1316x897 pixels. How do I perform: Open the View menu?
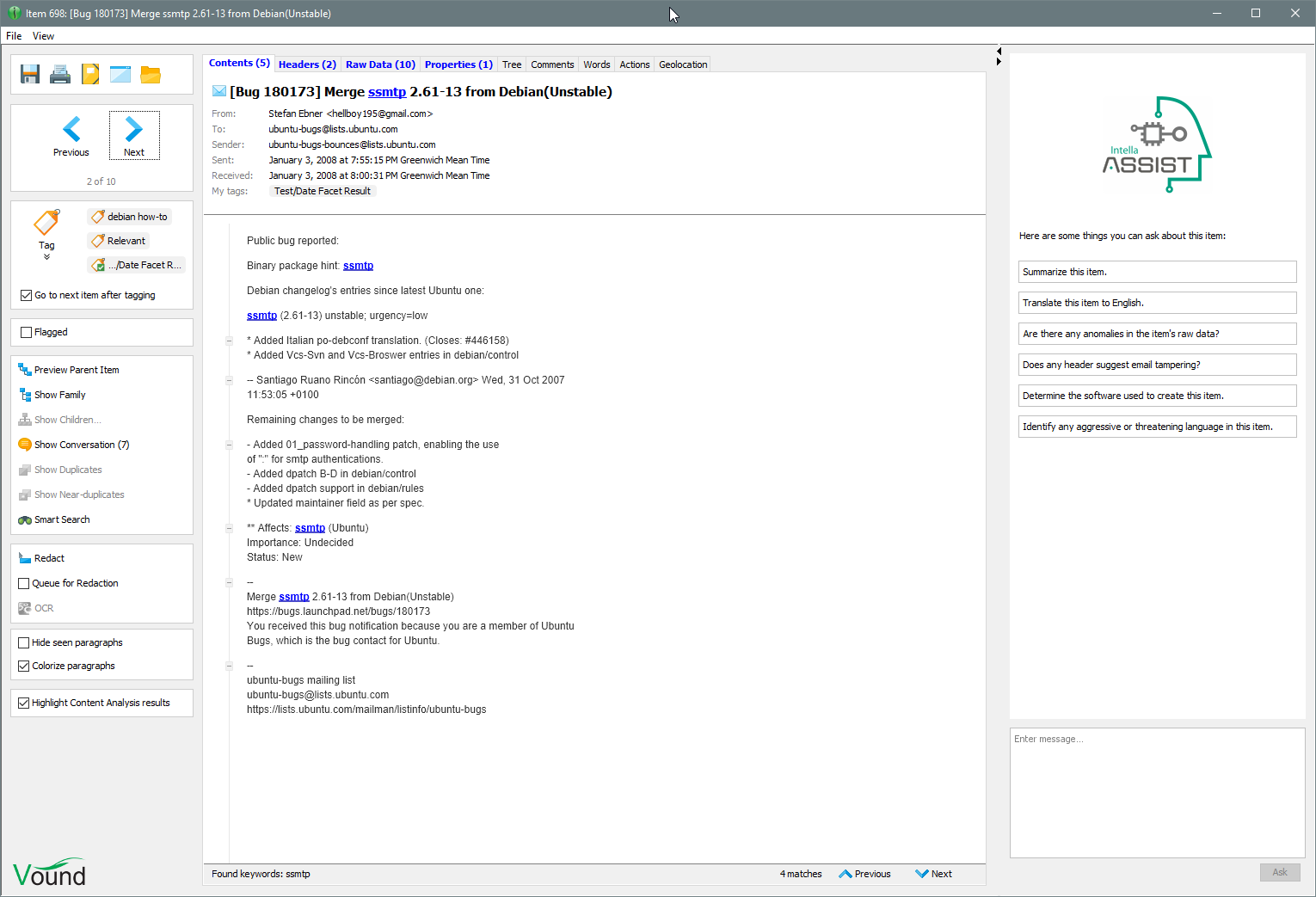43,36
